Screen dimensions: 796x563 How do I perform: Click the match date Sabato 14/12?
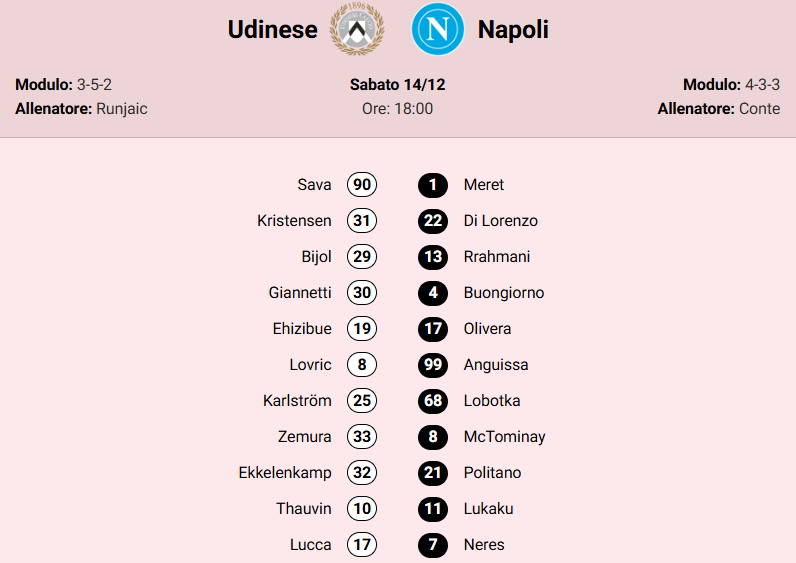397,85
